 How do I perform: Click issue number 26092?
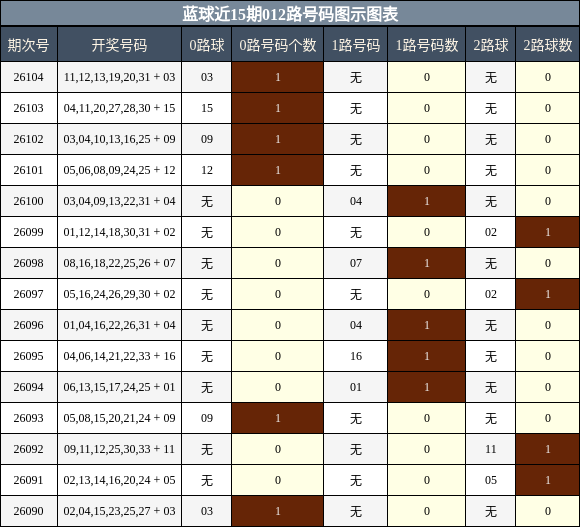(x=28, y=449)
